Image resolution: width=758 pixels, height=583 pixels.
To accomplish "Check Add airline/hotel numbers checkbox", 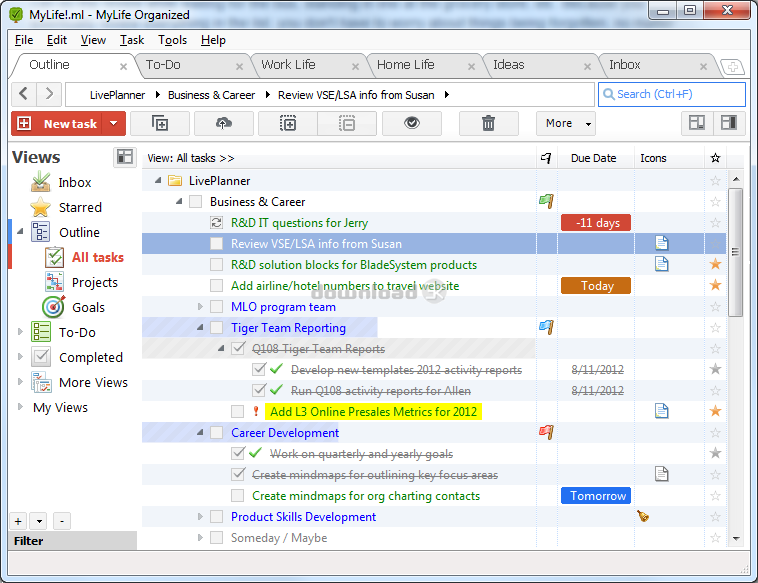I will (x=216, y=286).
